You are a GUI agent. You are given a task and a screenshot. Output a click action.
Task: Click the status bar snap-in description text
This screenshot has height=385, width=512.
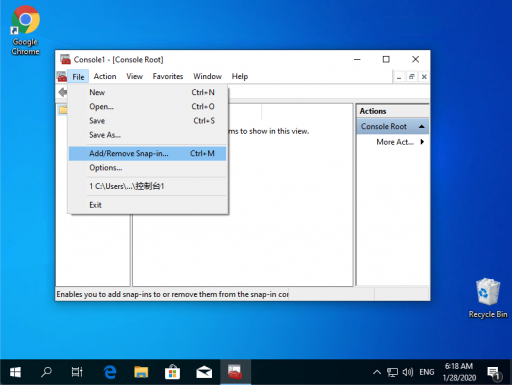point(172,294)
